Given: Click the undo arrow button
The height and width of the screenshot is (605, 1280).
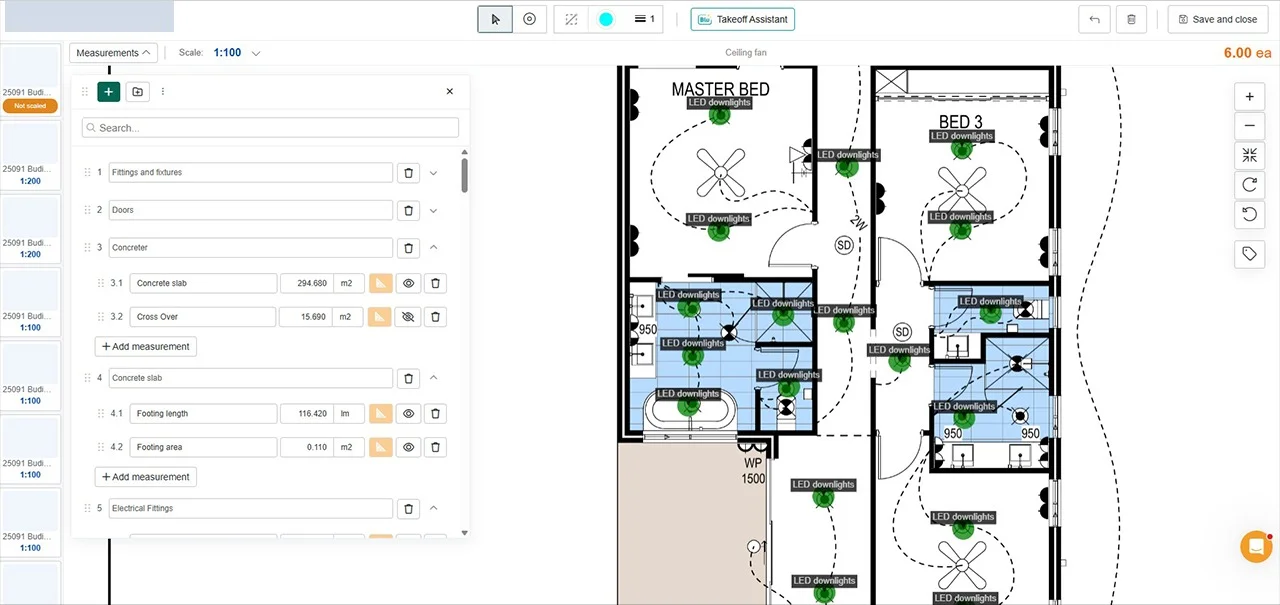Looking at the screenshot, I should pyautogui.click(x=1095, y=19).
